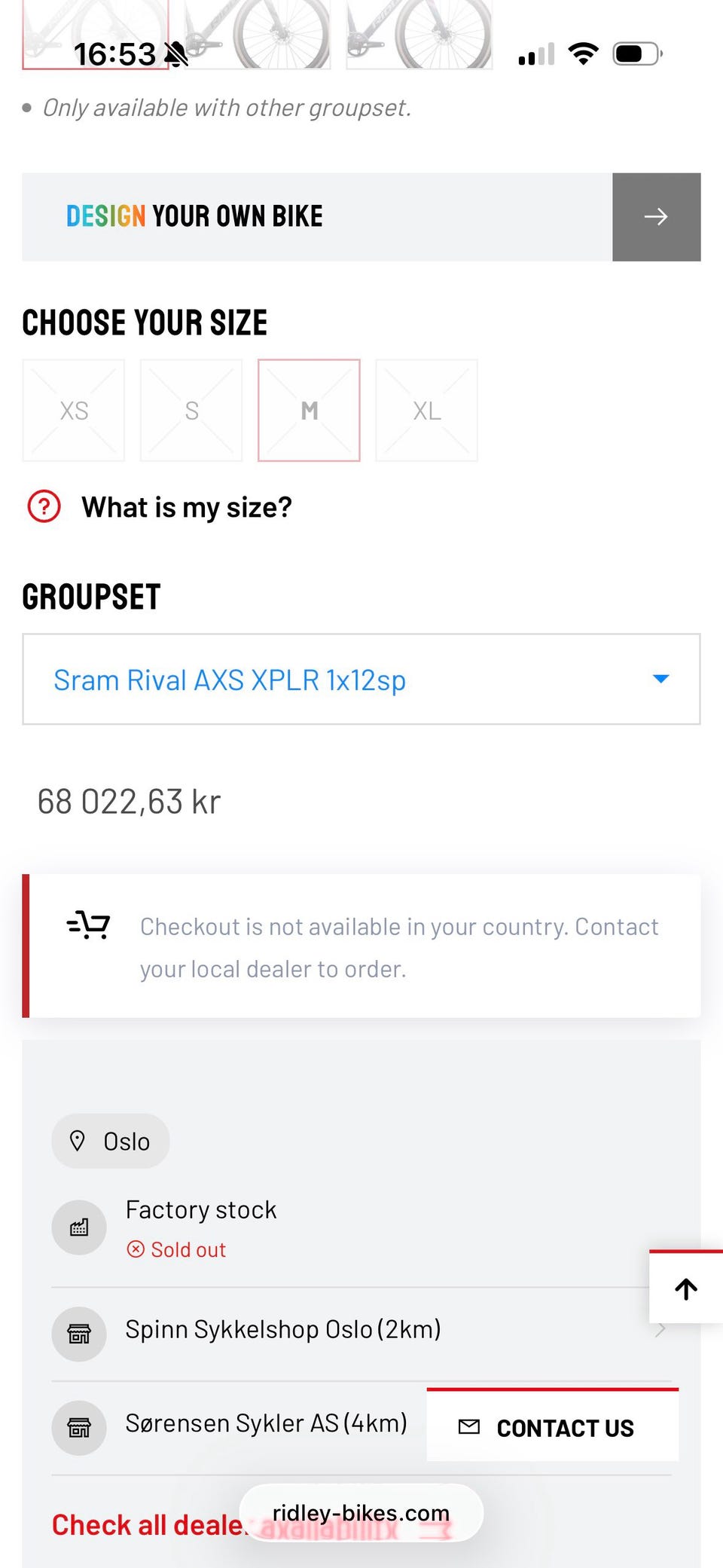Tap the Sørensen Sykler store icon
The width and height of the screenshot is (723, 1568).
coord(79,1427)
